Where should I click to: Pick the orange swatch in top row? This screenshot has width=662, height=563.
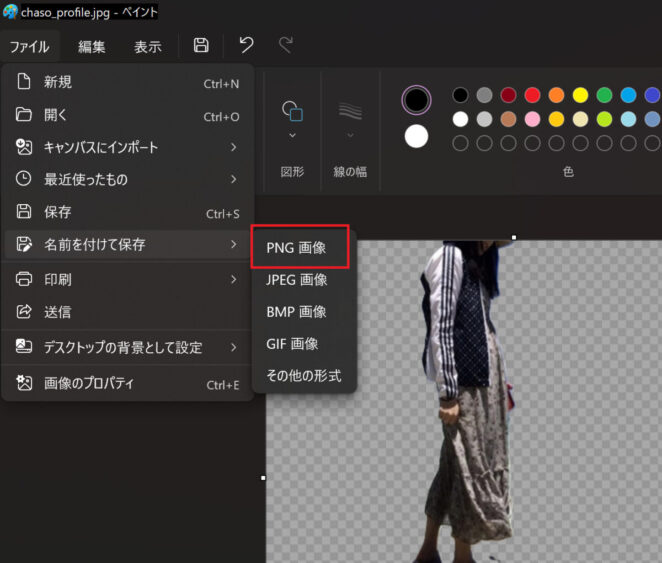tap(556, 95)
